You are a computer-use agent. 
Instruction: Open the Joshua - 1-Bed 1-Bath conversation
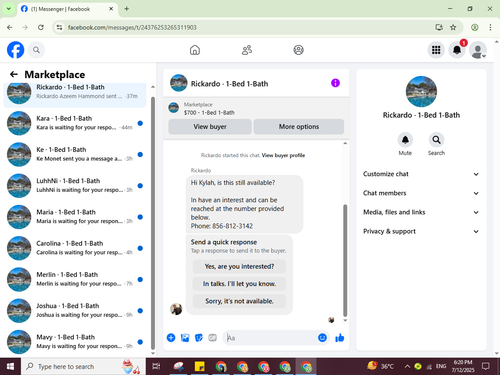pos(75,310)
